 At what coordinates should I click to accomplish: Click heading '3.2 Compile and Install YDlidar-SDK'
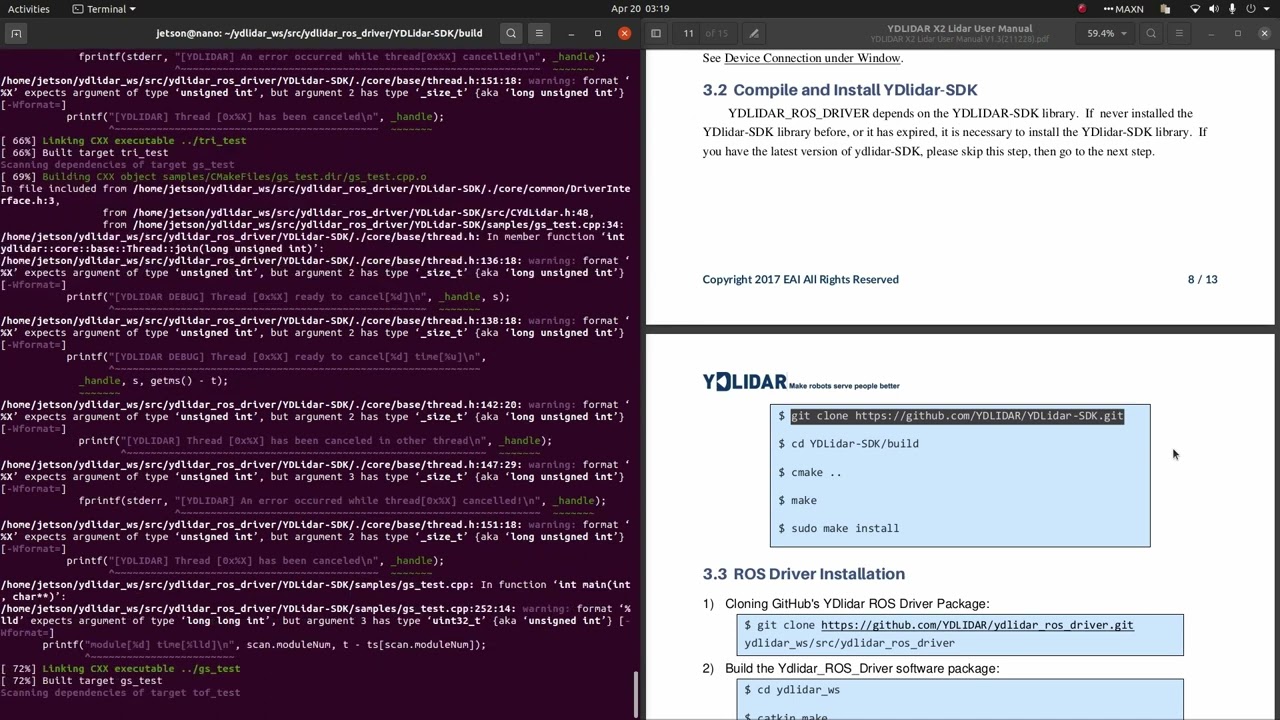(840, 90)
